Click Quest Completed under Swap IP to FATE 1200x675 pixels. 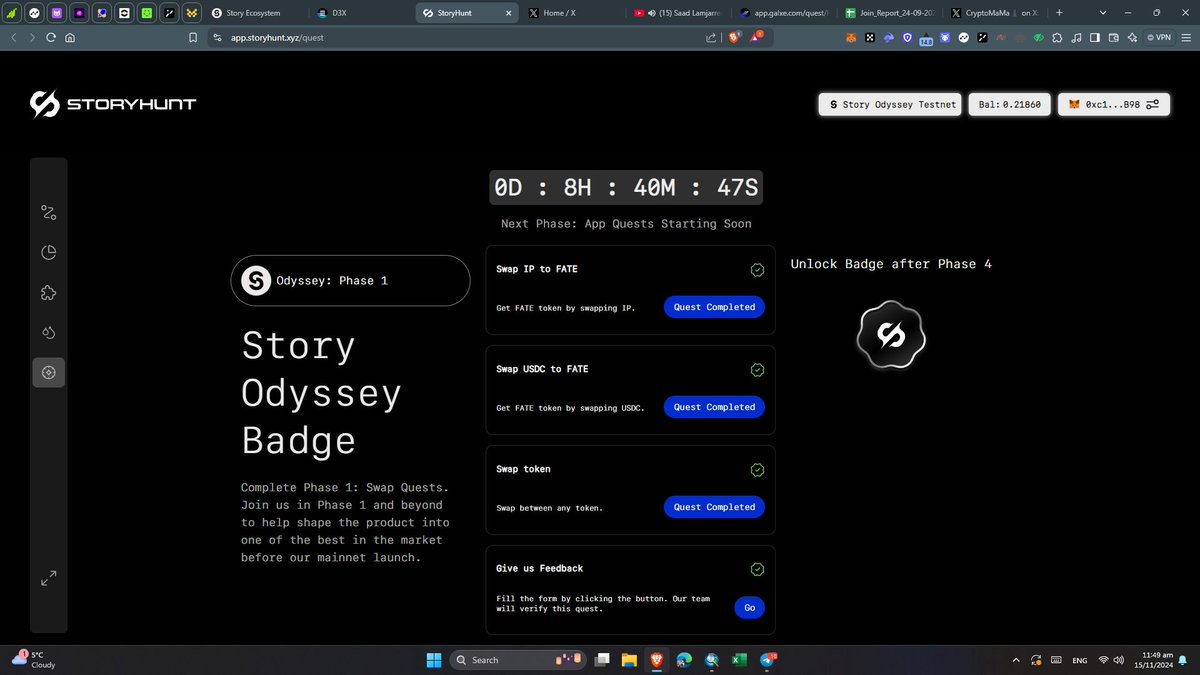coord(714,307)
